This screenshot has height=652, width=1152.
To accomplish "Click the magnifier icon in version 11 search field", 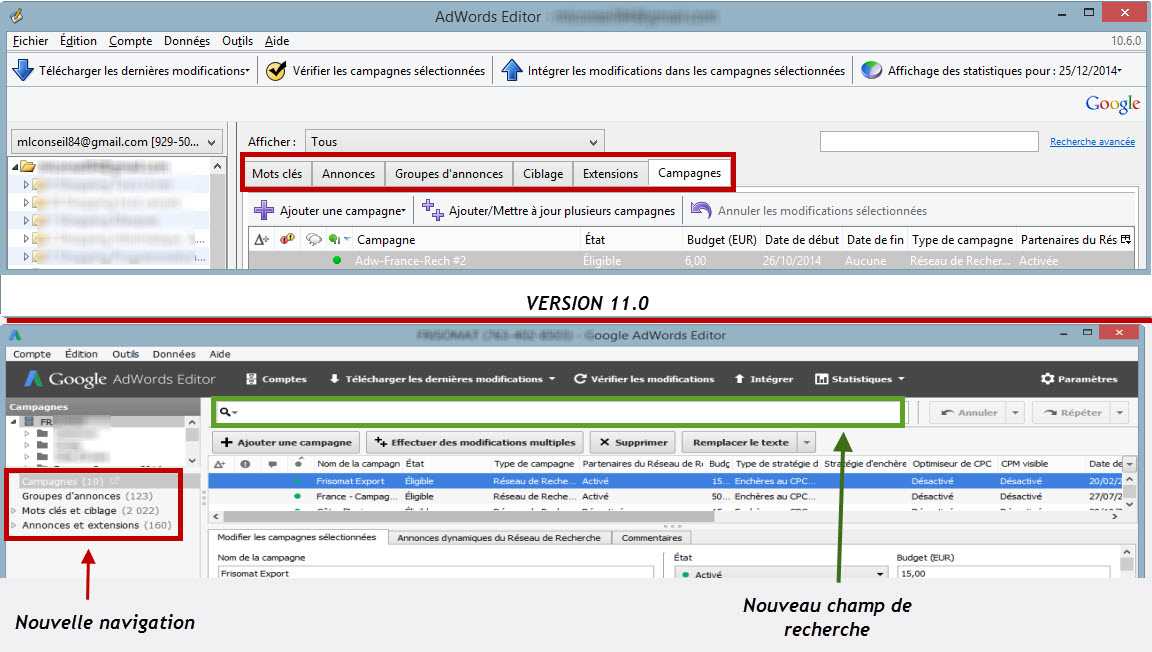I will [225, 412].
